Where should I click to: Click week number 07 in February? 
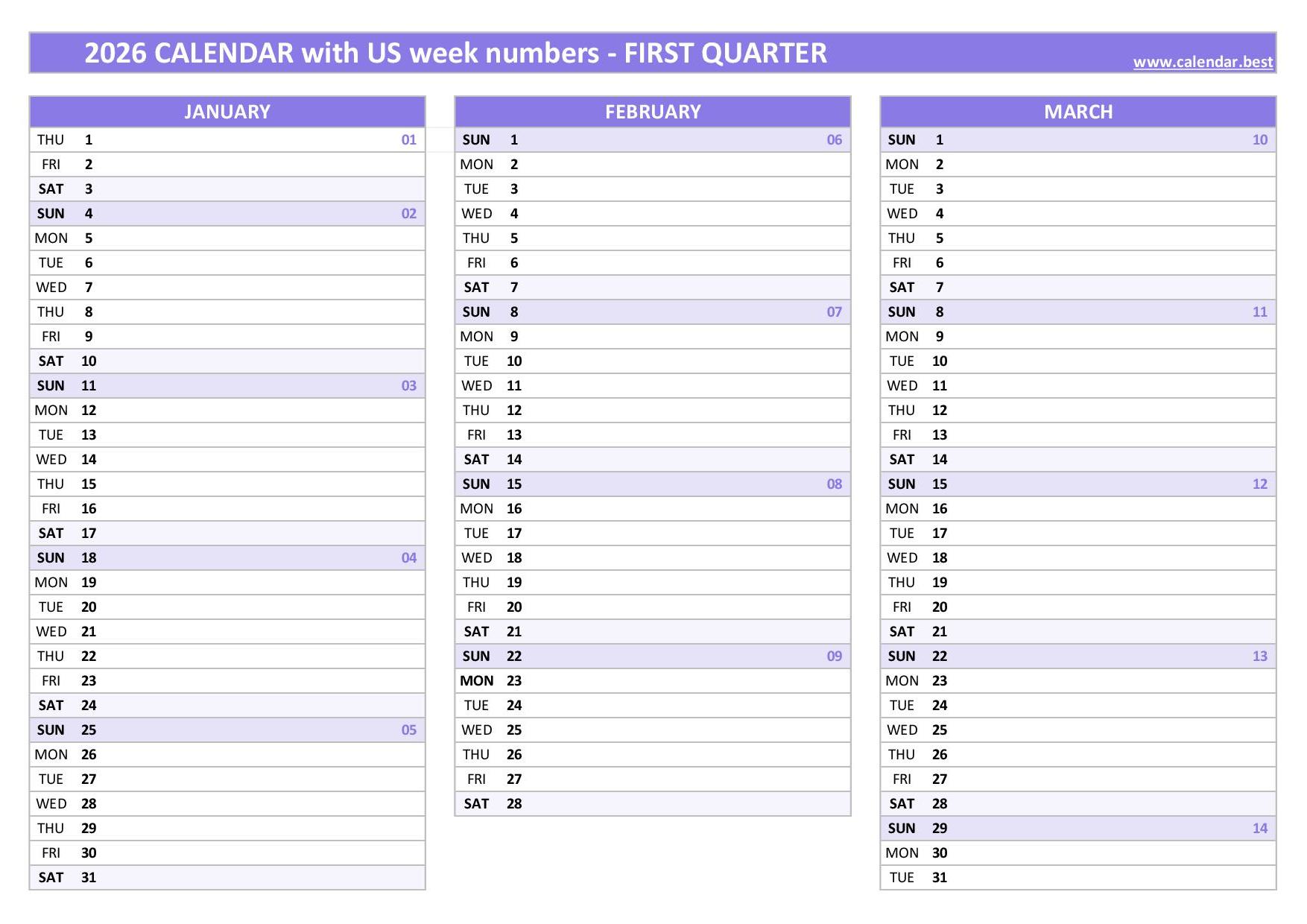click(835, 312)
